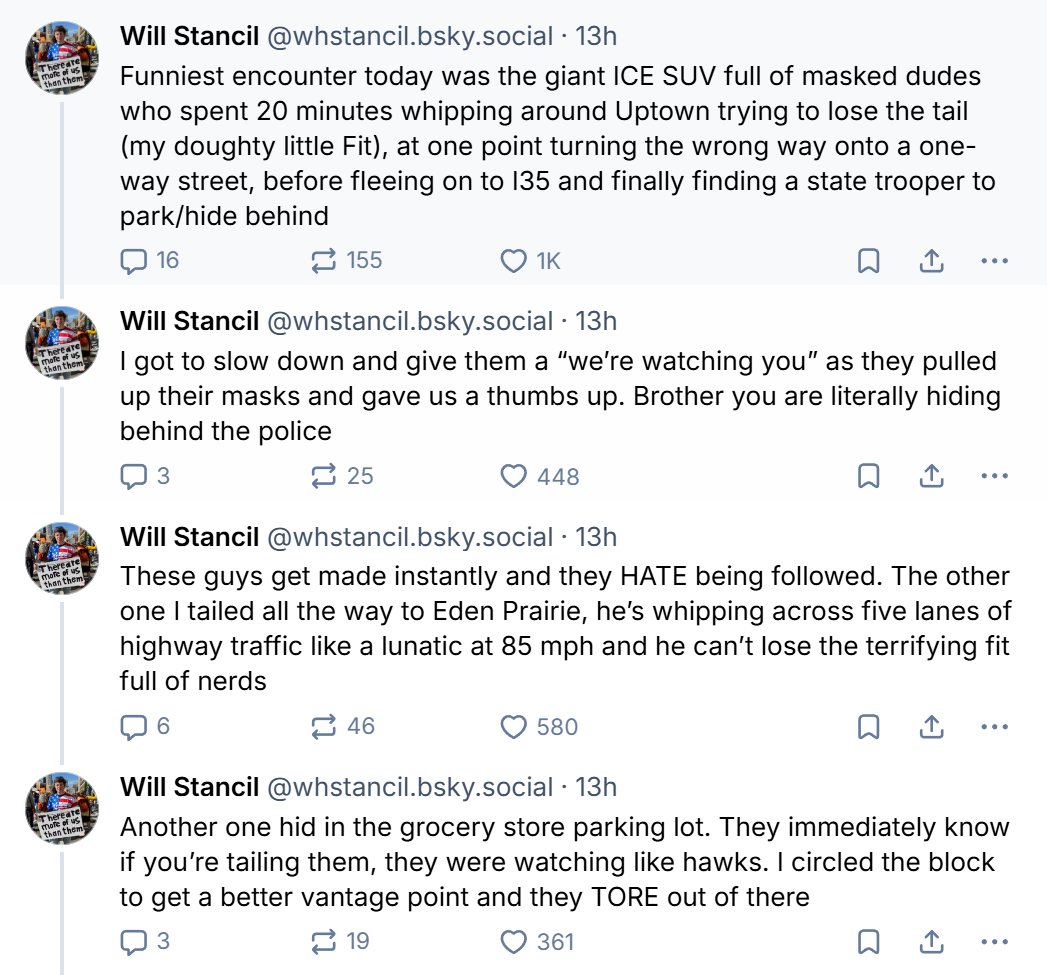
Task: Open more options on thumbs up post
Action: (994, 476)
